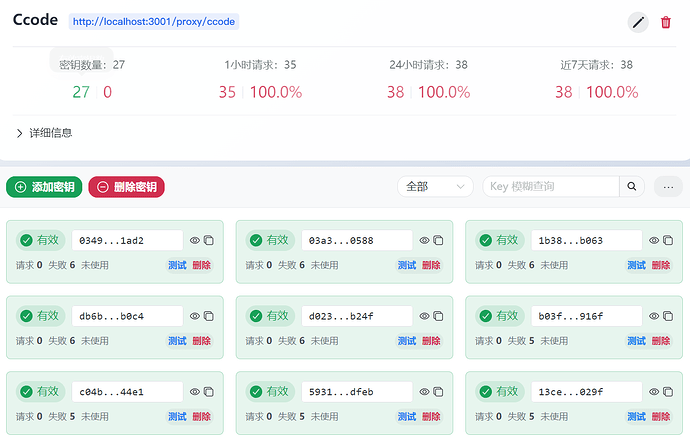Click the 删除密钥 button

[126, 187]
